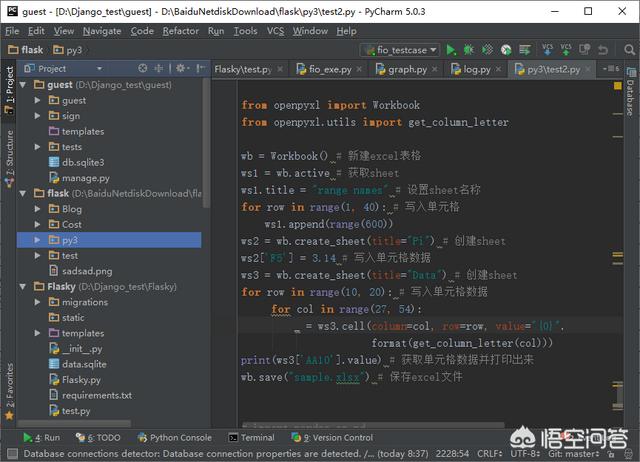
Task: Collapse all icon in Project panel header
Action: (158, 69)
